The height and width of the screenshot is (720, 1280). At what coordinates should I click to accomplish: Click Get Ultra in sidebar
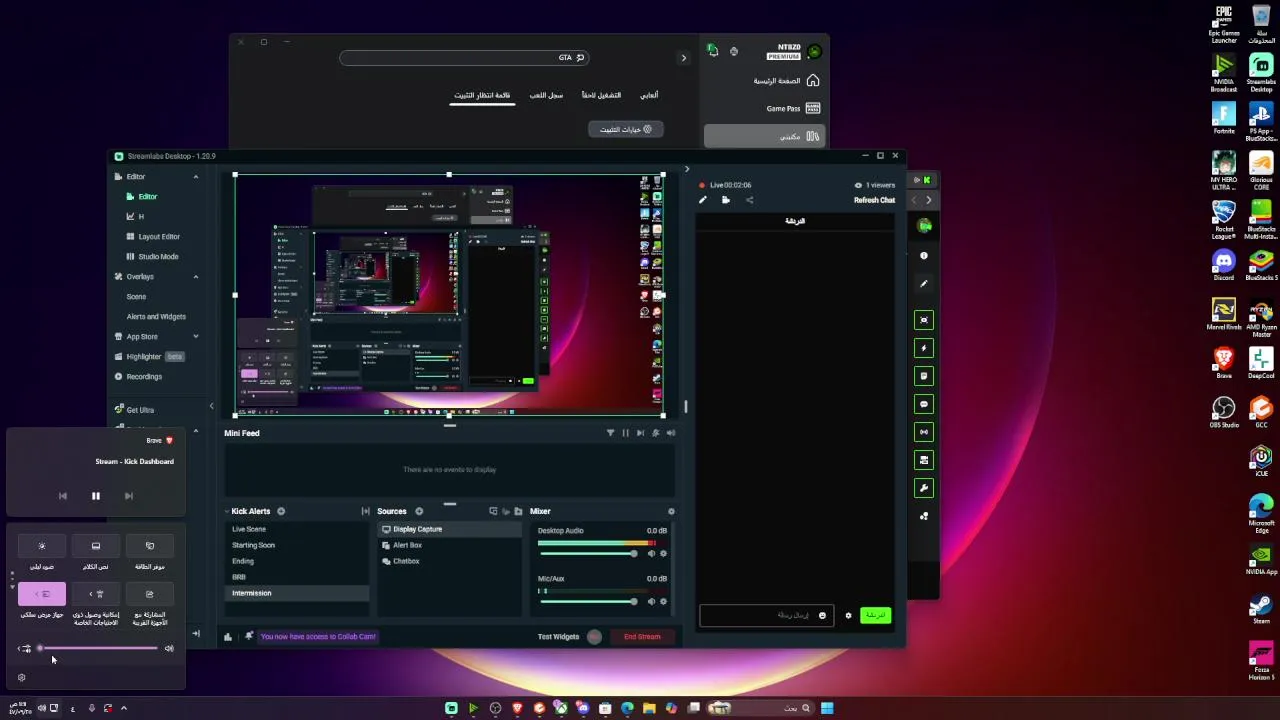140,410
